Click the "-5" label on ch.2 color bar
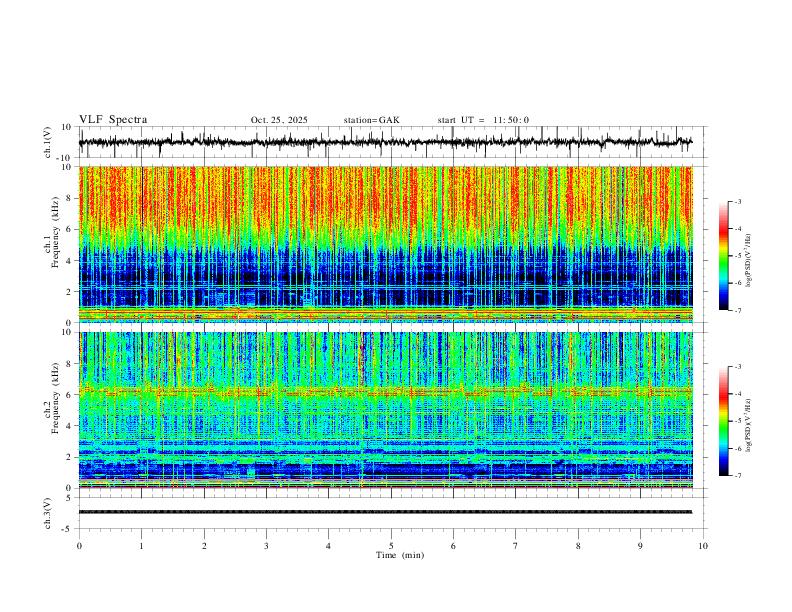This screenshot has width=792, height=612. coord(737,421)
